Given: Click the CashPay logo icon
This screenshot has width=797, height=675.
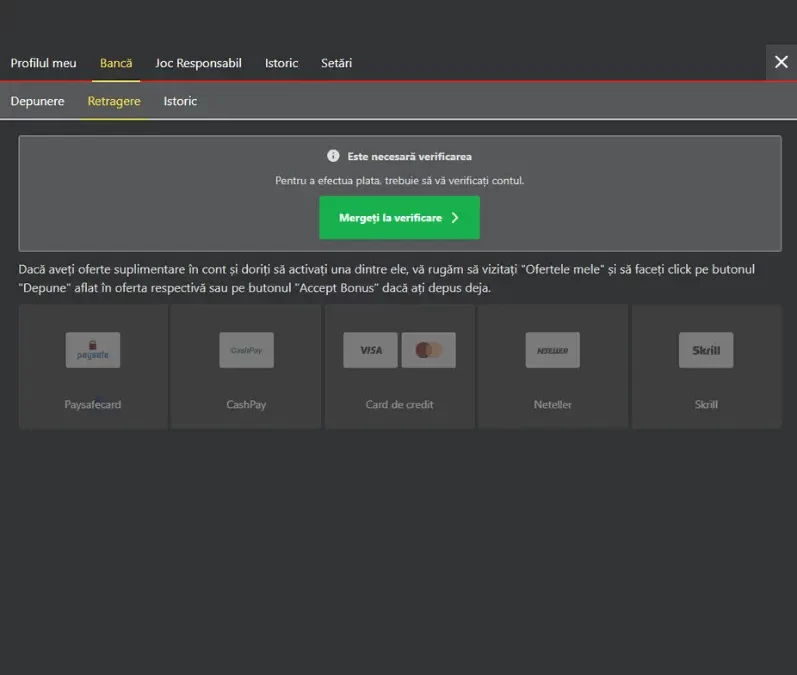Looking at the screenshot, I should (x=247, y=350).
